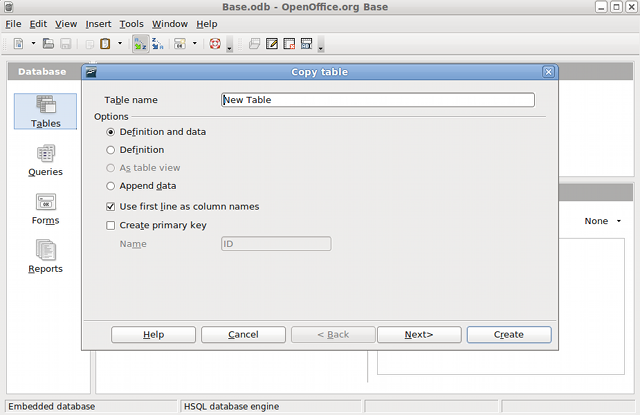Open the Forms section icon
Screen dimensions: 640x415
pyautogui.click(x=46, y=208)
